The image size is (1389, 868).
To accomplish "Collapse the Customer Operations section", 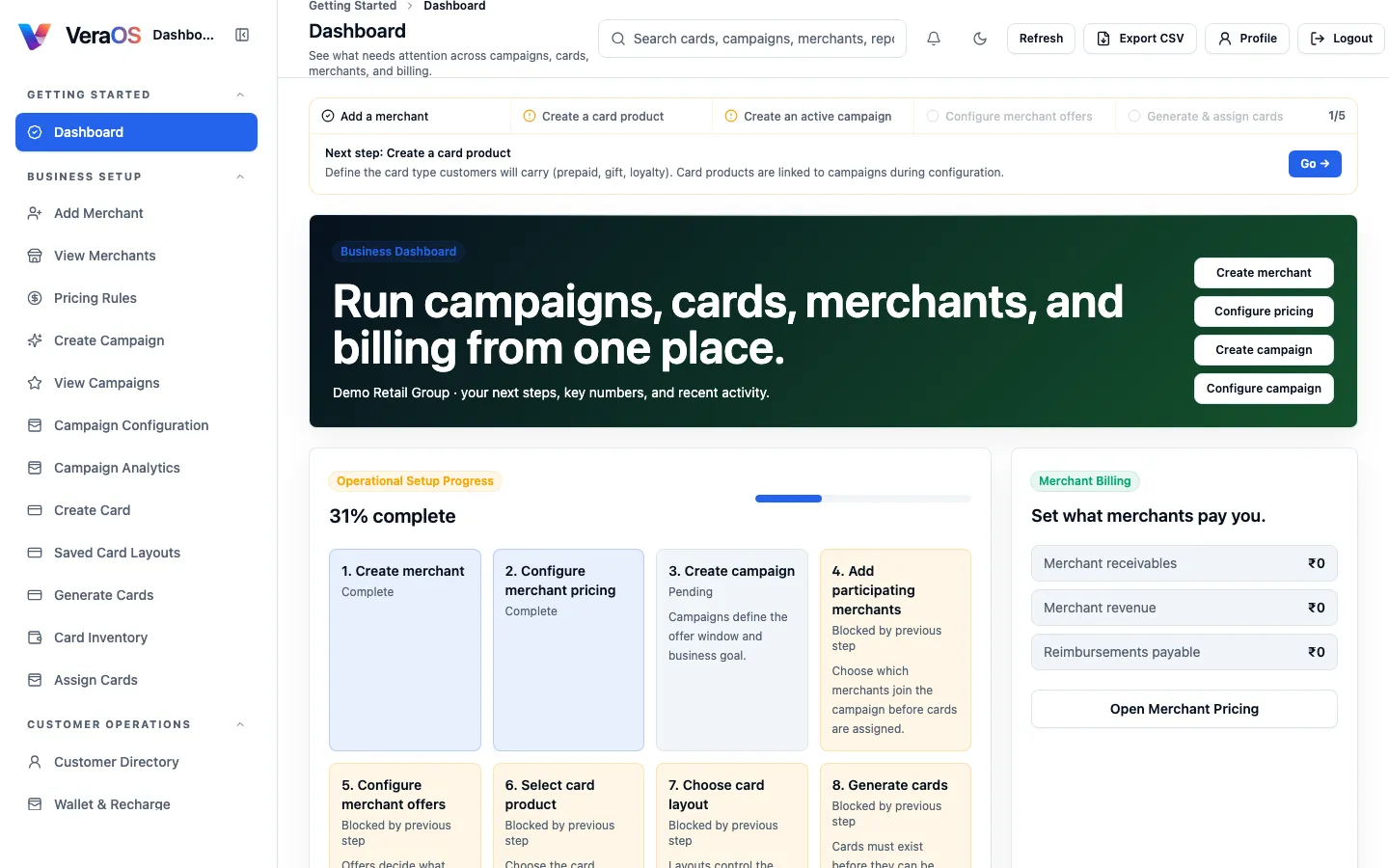I will [240, 724].
